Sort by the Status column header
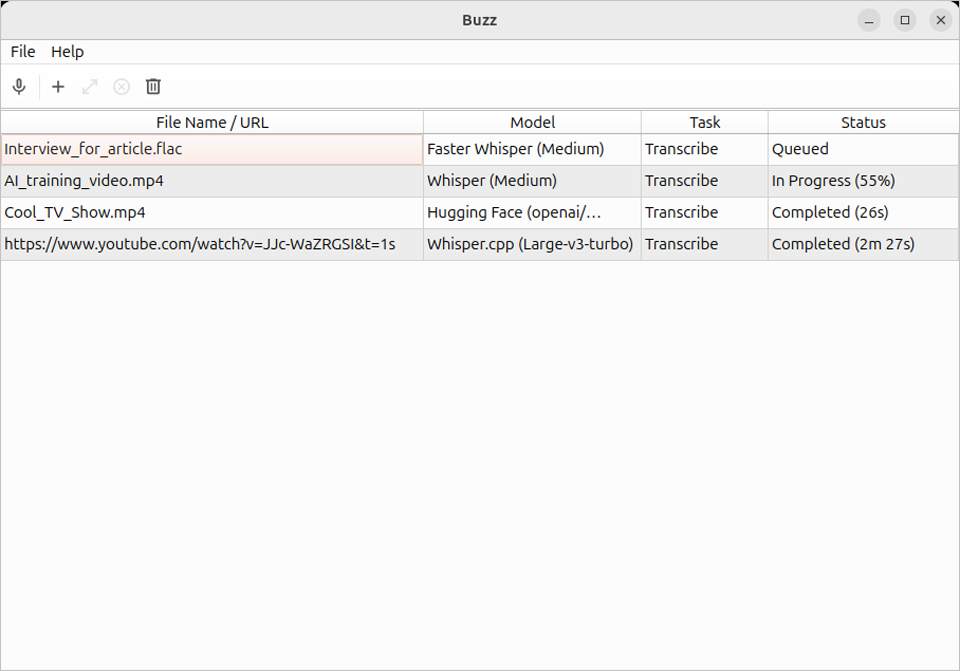Image resolution: width=960 pixels, height=671 pixels. click(863, 122)
